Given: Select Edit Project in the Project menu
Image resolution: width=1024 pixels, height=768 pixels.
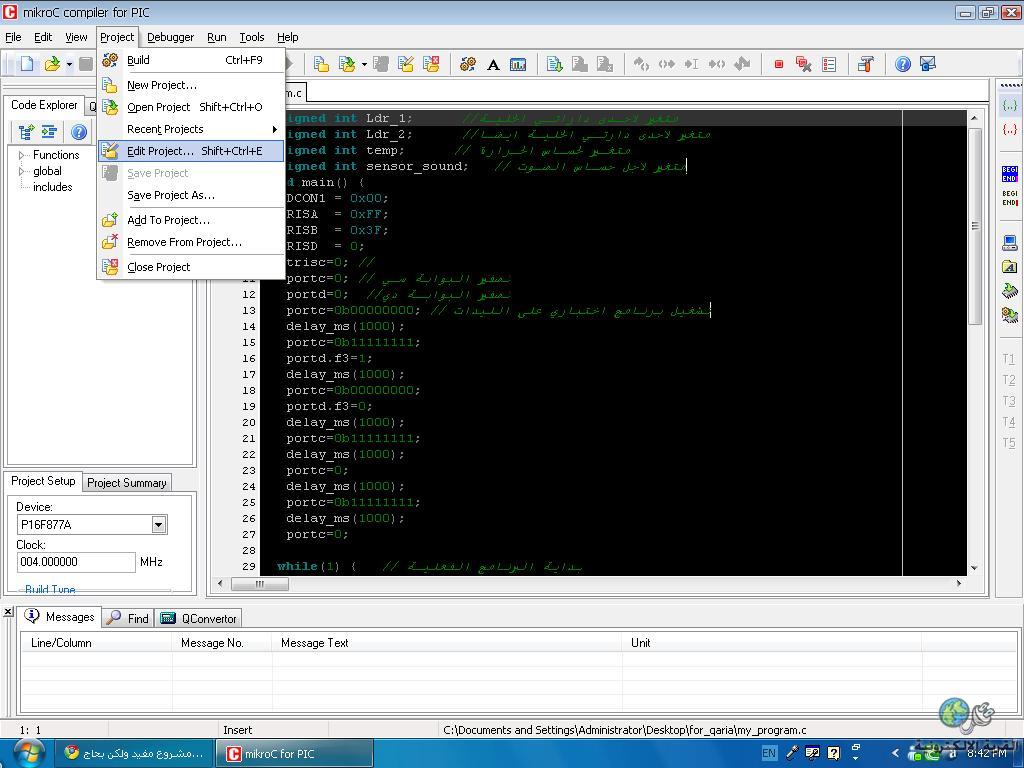Looking at the screenshot, I should pos(191,151).
